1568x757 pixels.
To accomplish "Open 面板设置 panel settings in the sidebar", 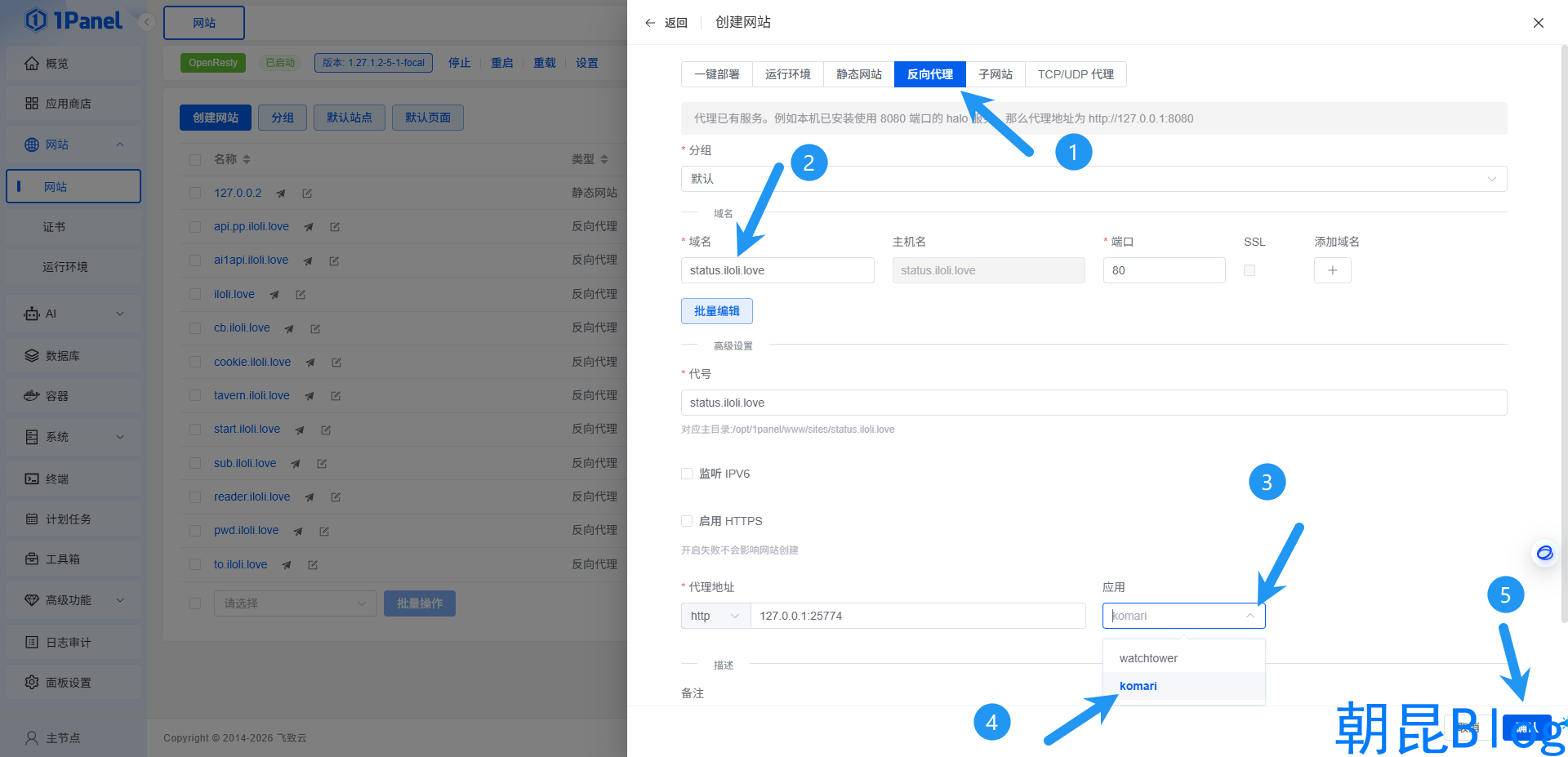I will [x=73, y=683].
